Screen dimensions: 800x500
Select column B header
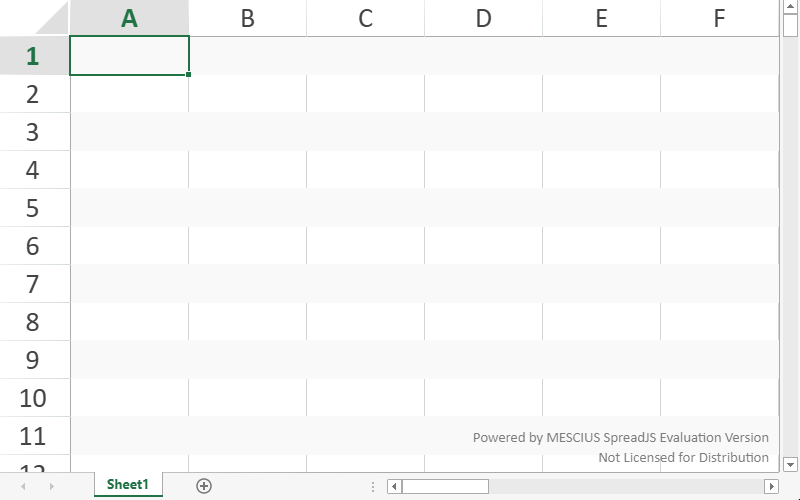point(247,18)
